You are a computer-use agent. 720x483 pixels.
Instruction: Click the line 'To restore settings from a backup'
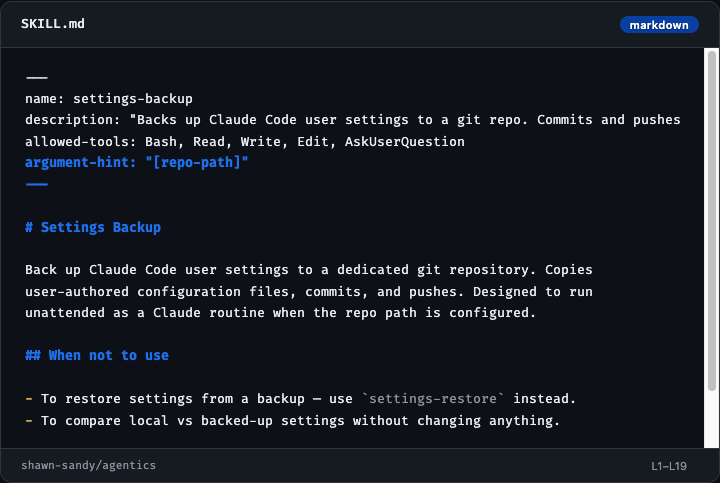tap(300, 399)
